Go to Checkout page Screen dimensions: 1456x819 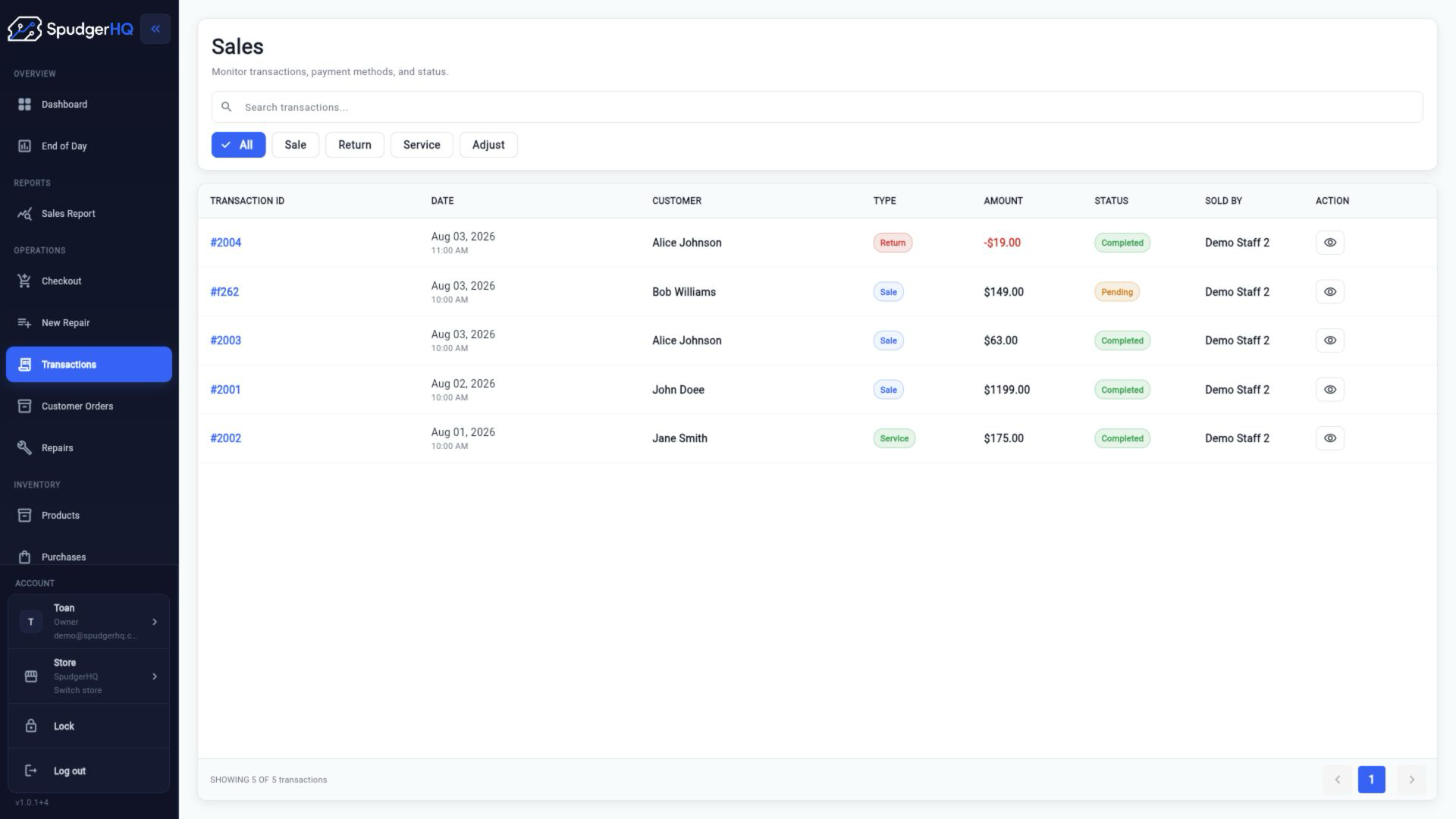click(89, 281)
